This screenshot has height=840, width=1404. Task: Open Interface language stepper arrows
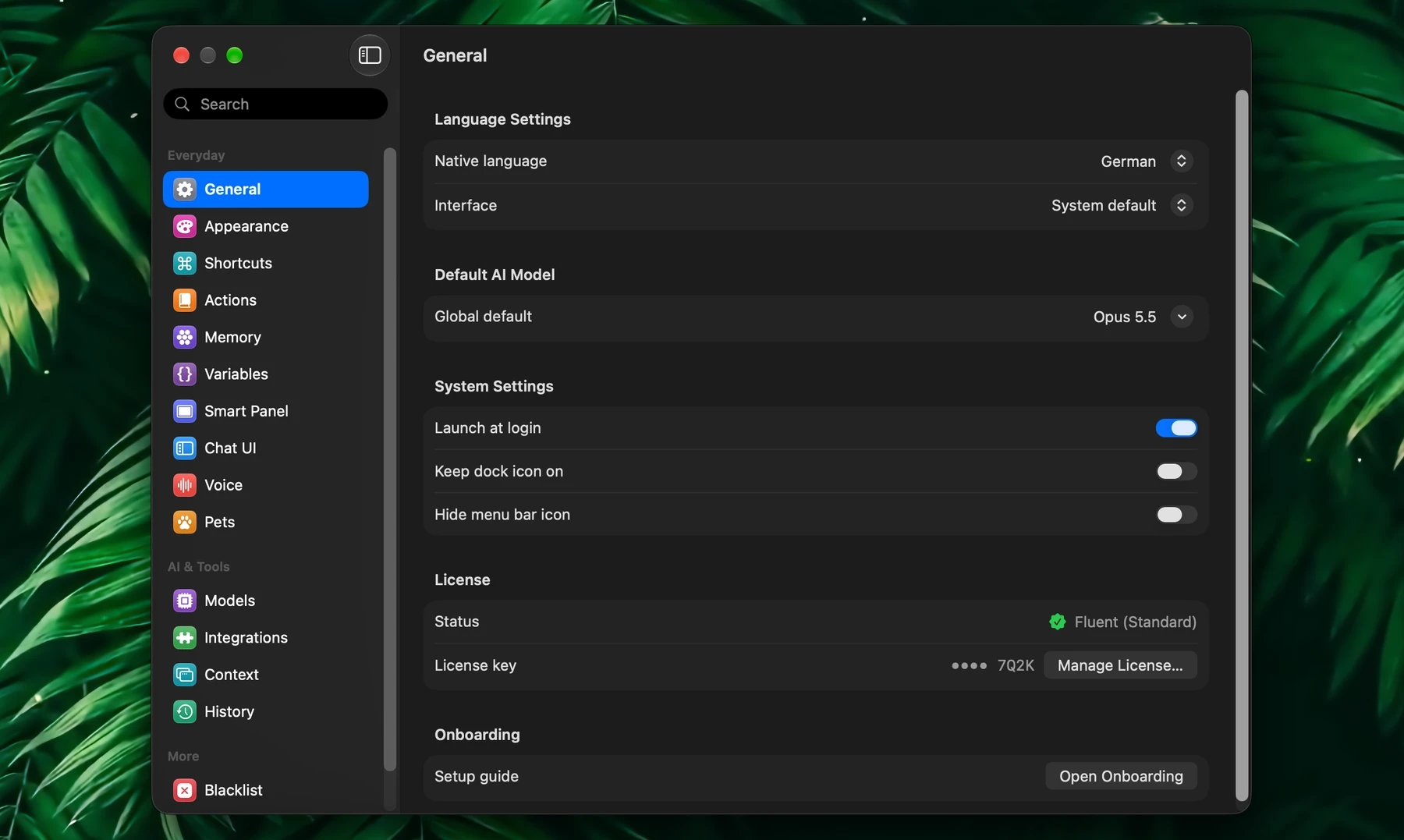pyautogui.click(x=1182, y=205)
